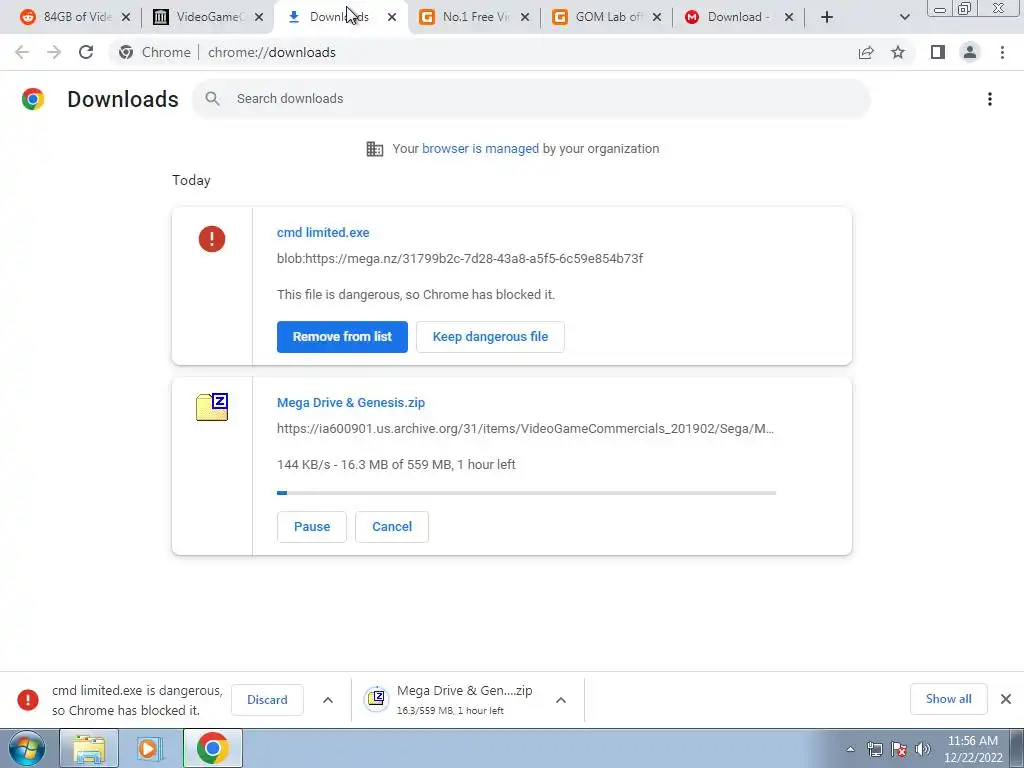1024x768 pixels.
Task: Click the taskbar clock showing 11:56 AM
Action: [x=972, y=749]
